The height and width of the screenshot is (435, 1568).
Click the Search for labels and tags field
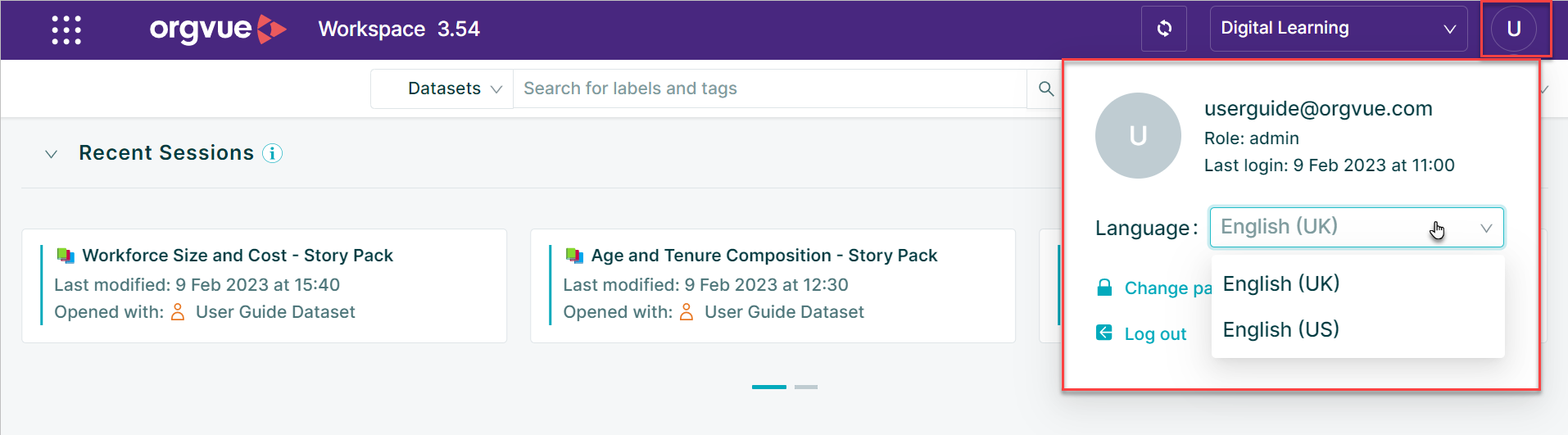click(769, 88)
